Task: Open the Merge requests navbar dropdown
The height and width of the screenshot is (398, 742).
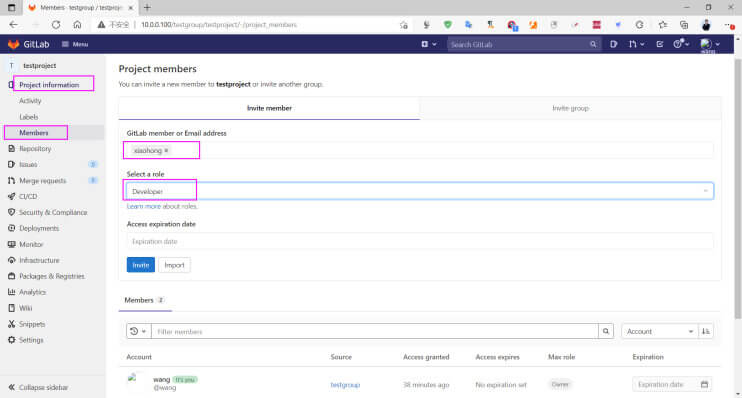Action: (636, 44)
